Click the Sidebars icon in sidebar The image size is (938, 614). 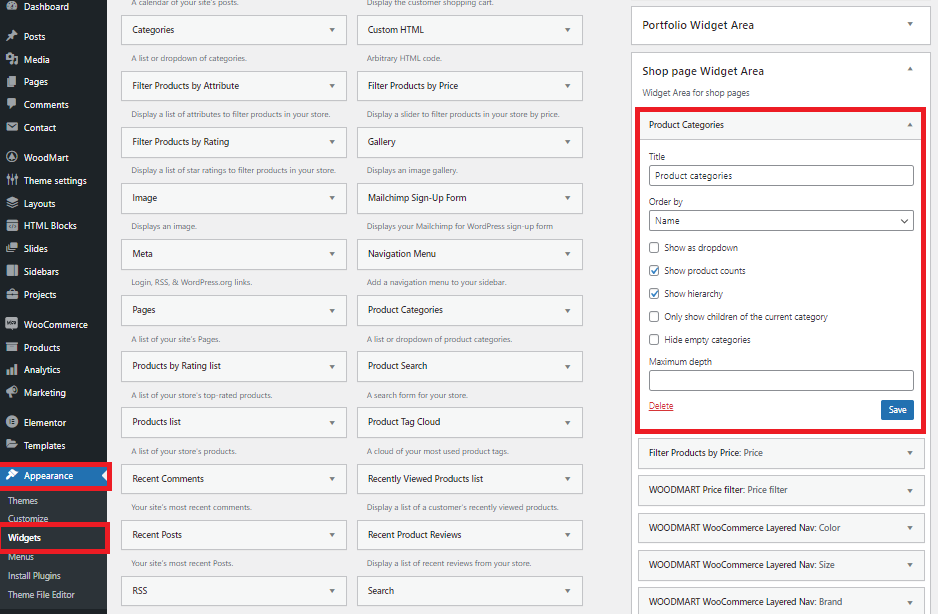click(12, 270)
